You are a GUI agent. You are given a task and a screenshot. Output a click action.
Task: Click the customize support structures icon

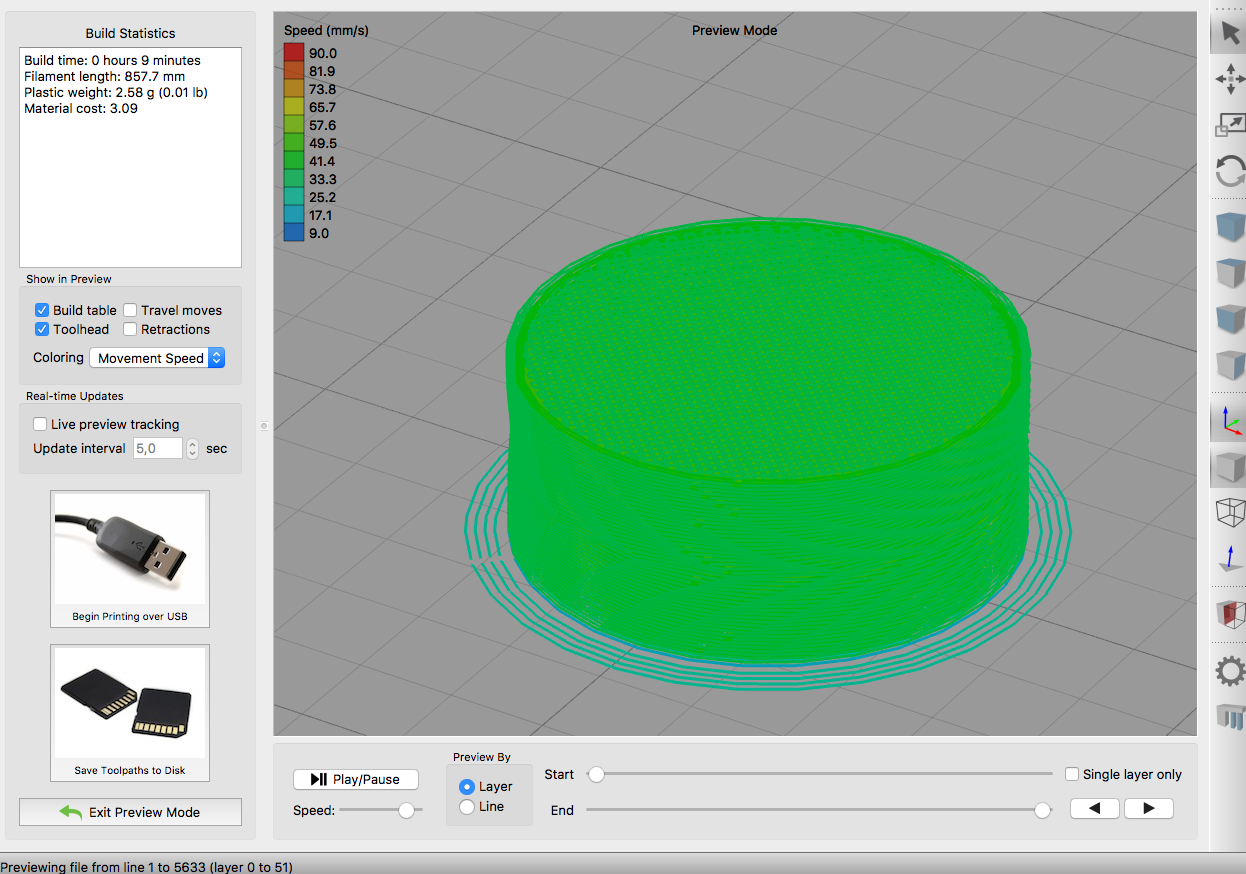pos(1229,716)
